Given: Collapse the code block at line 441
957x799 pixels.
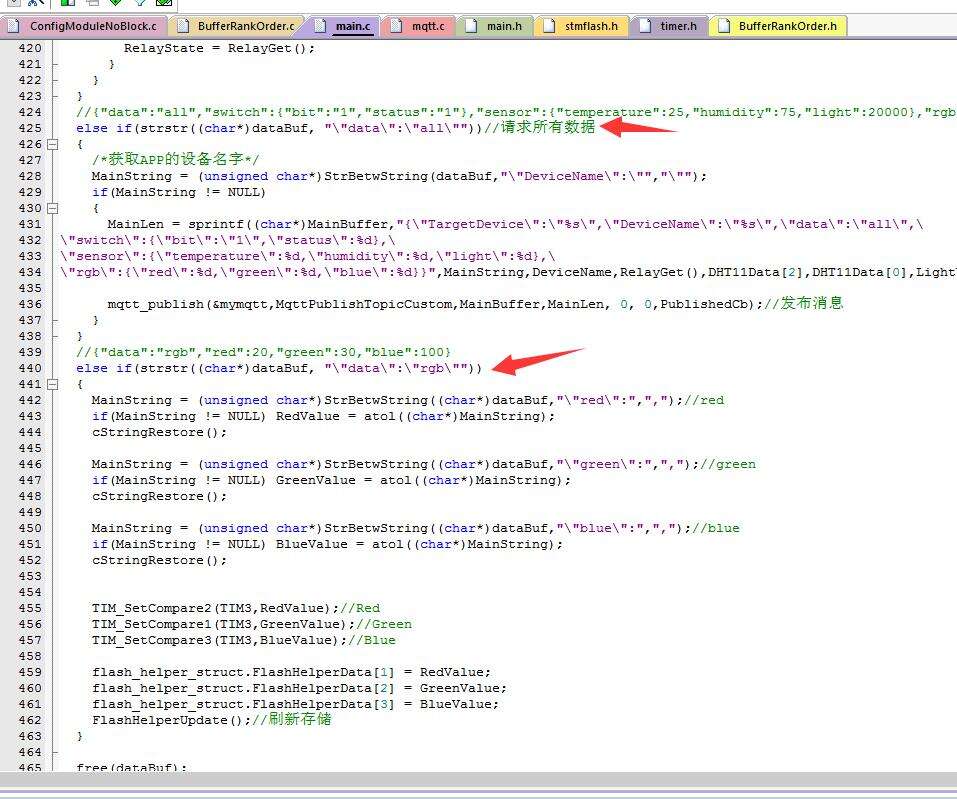Looking at the screenshot, I should (53, 384).
